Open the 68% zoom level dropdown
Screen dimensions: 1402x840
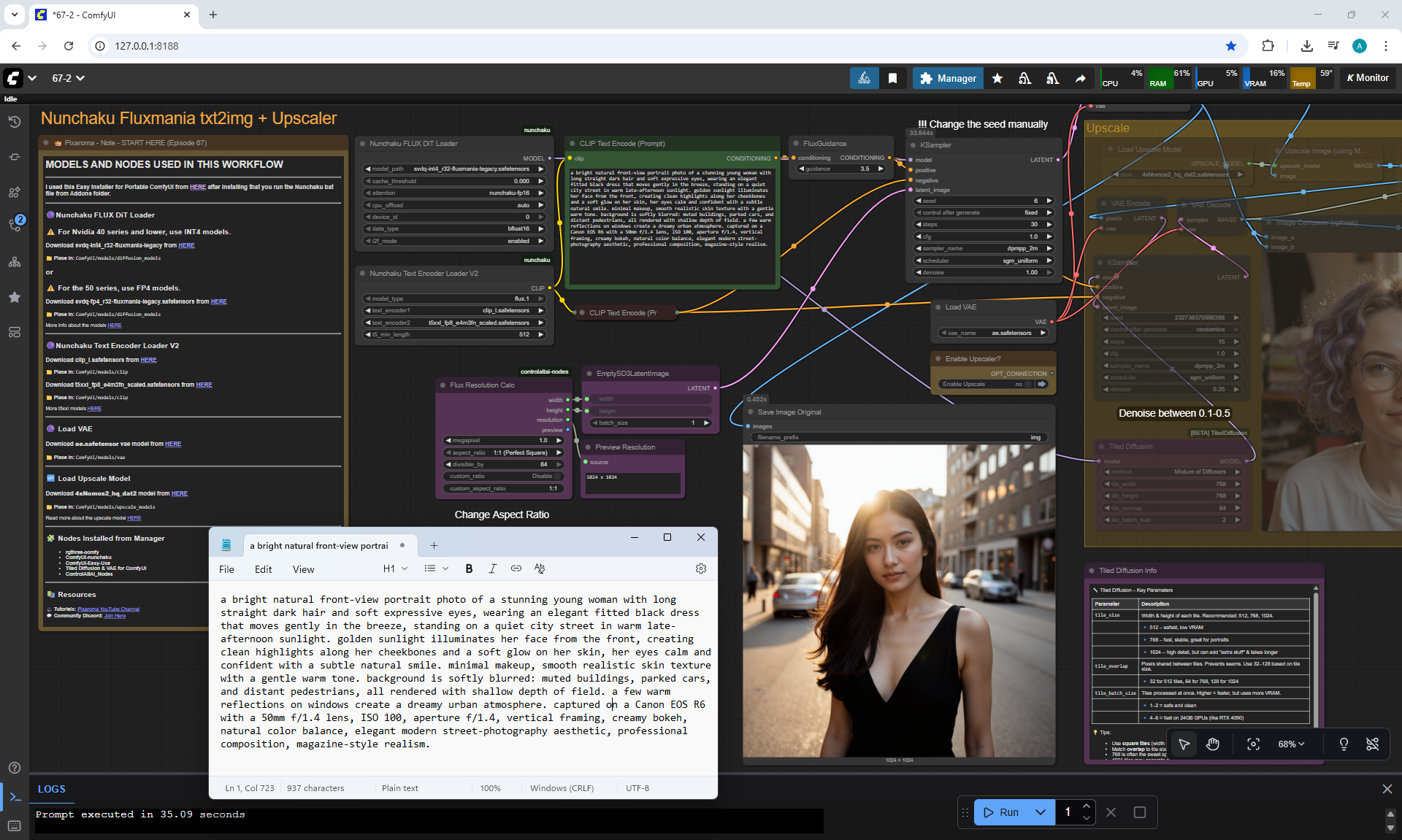coord(1290,744)
